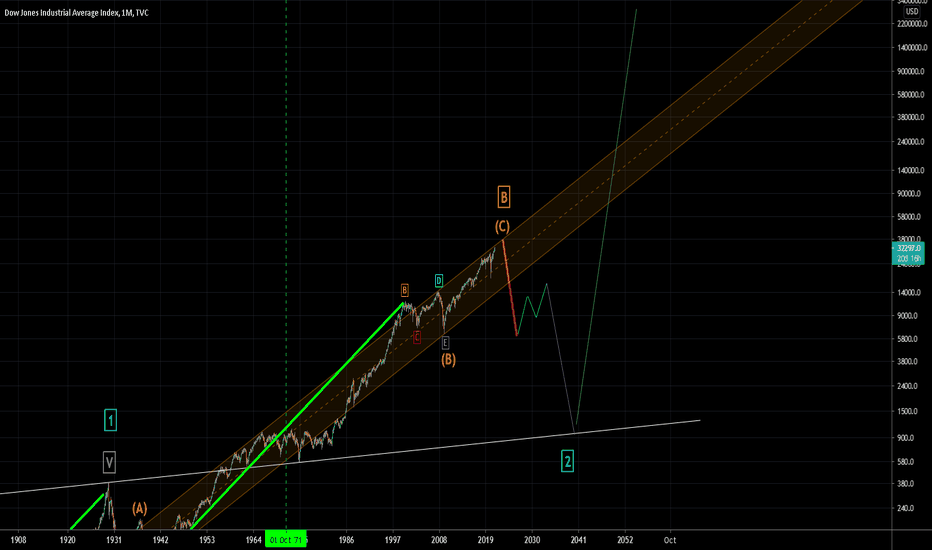This screenshot has width=932, height=550.
Task: Click the 9000.0 price scale label
Action: pos(909,316)
